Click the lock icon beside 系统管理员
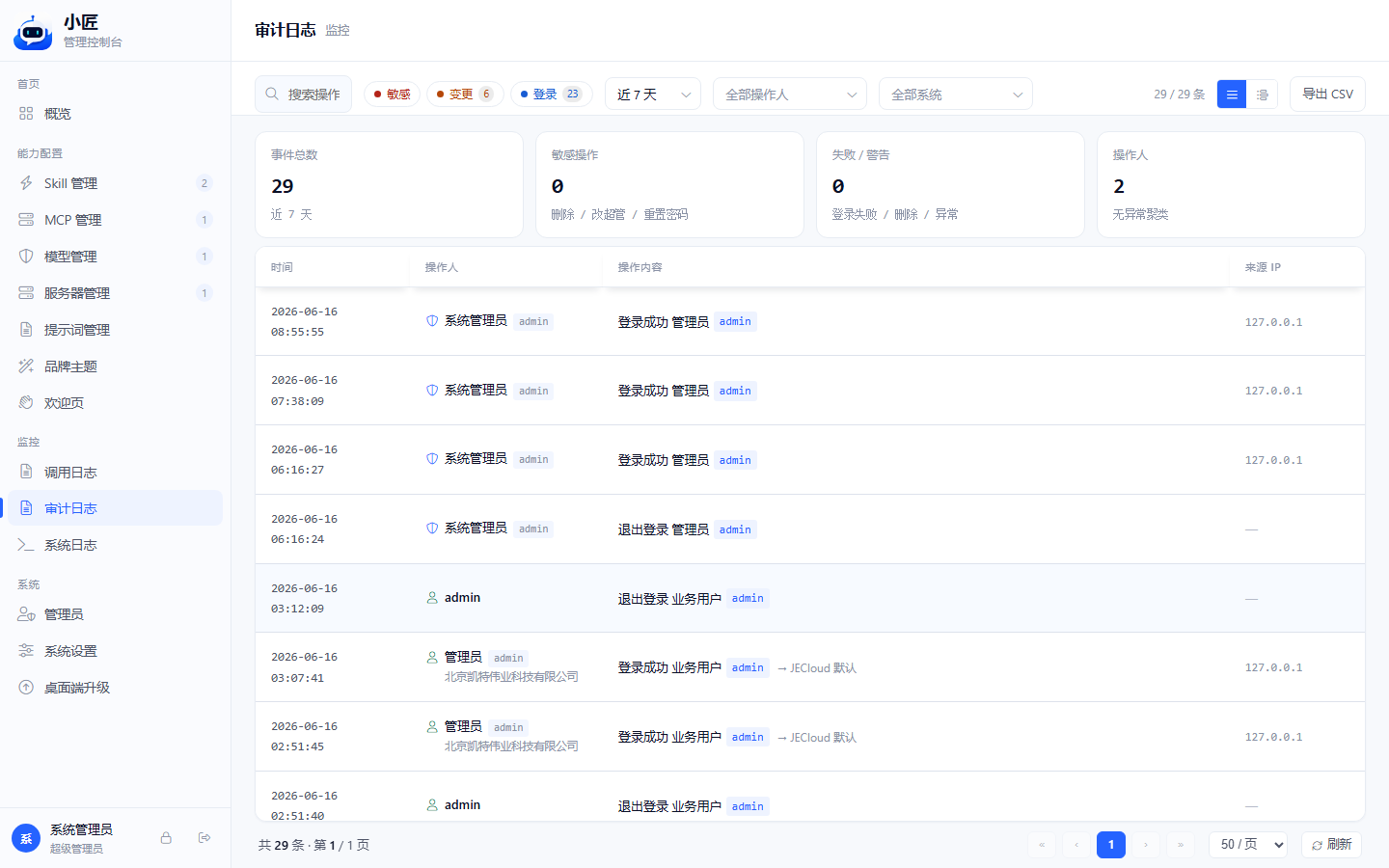Image resolution: width=1389 pixels, height=868 pixels. click(166, 838)
